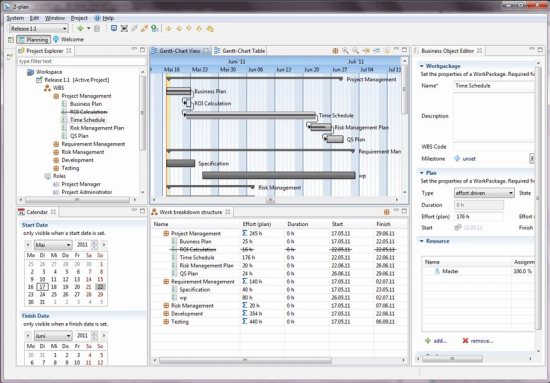Collapse the Resource section
The width and height of the screenshot is (550, 383).
coord(422,241)
